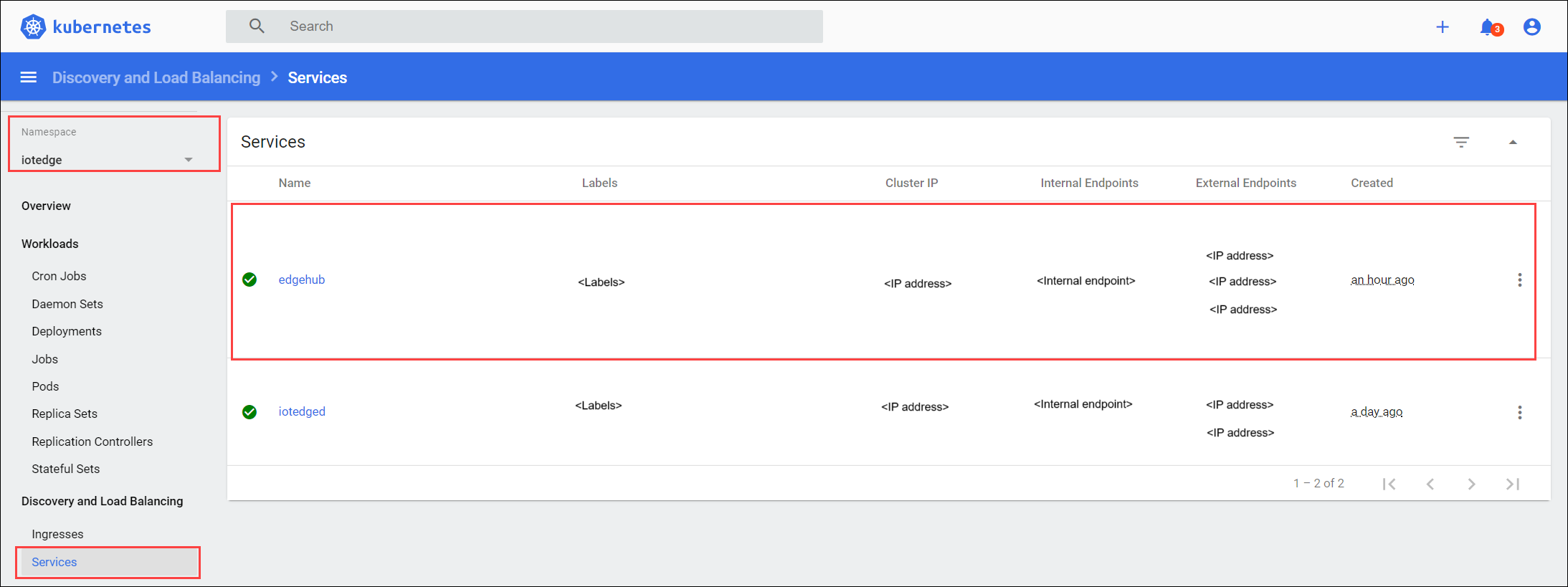The width and height of the screenshot is (1568, 587).
Task: Open Overview in sidebar
Action: [x=46, y=206]
